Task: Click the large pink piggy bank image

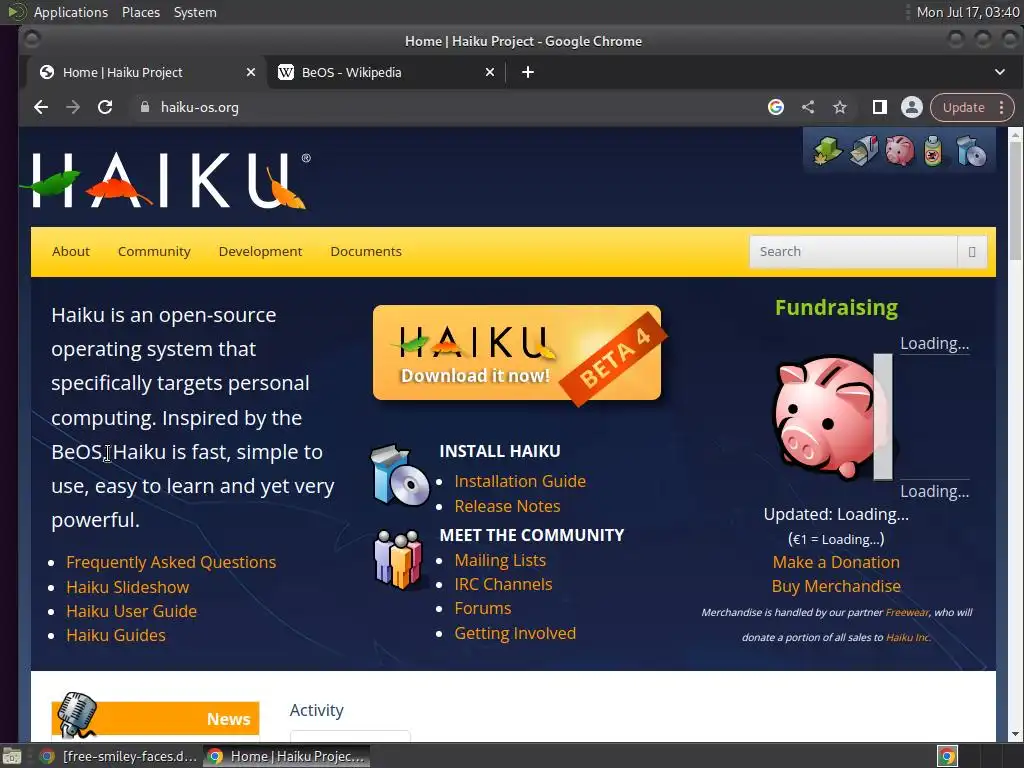Action: point(824,417)
